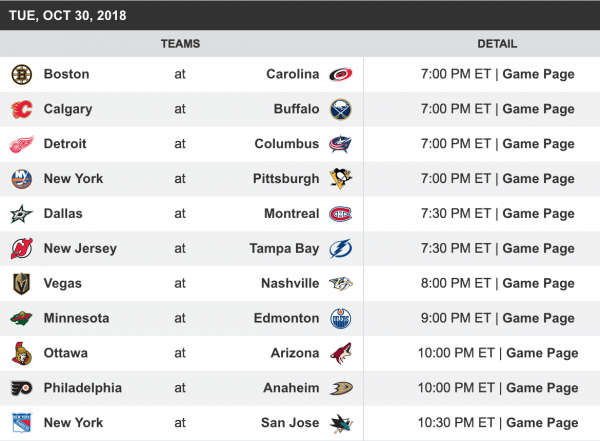
Task: Click the Pittsburgh Penguins logo
Action: [x=341, y=179]
